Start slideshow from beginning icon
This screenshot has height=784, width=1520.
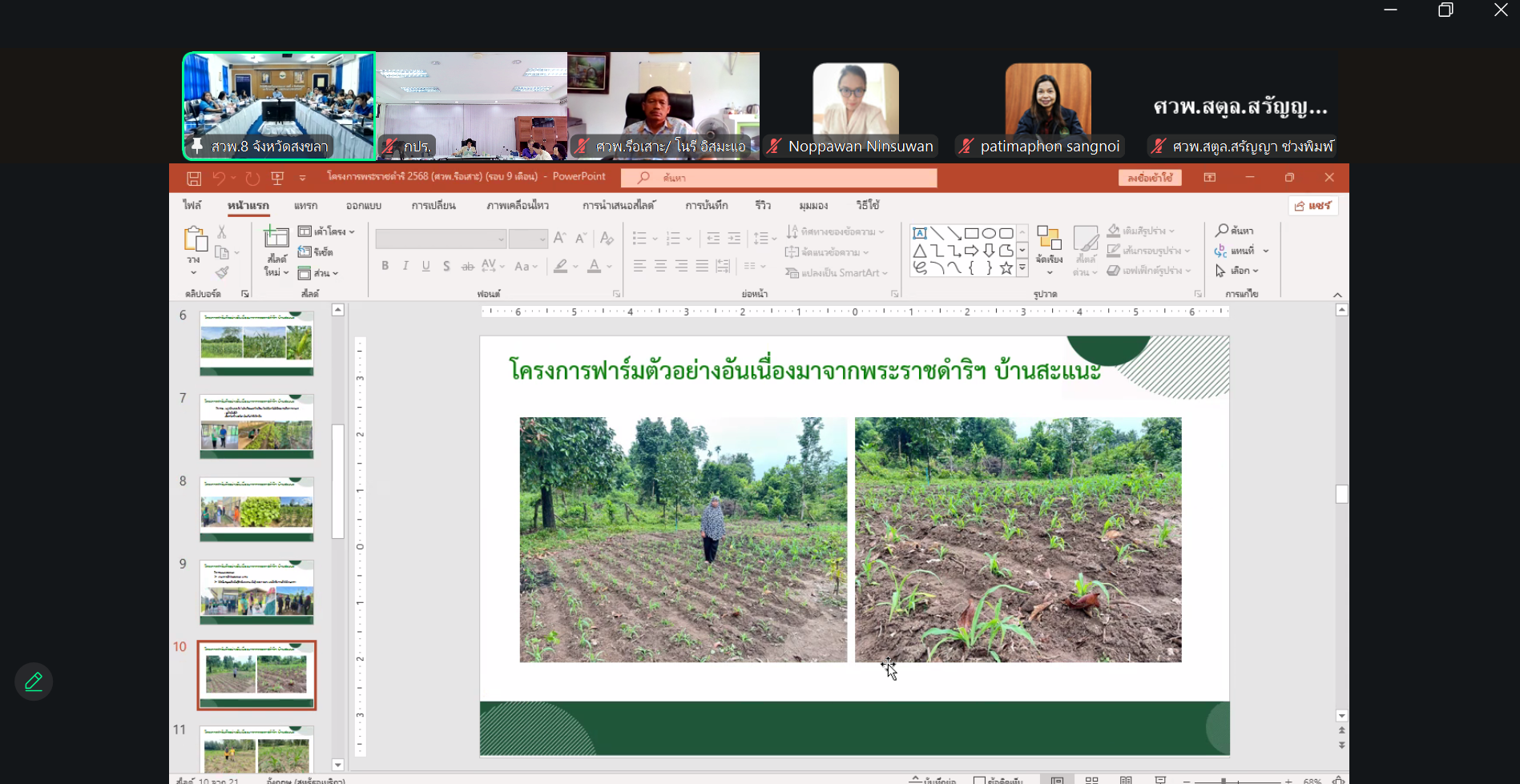pos(278,178)
